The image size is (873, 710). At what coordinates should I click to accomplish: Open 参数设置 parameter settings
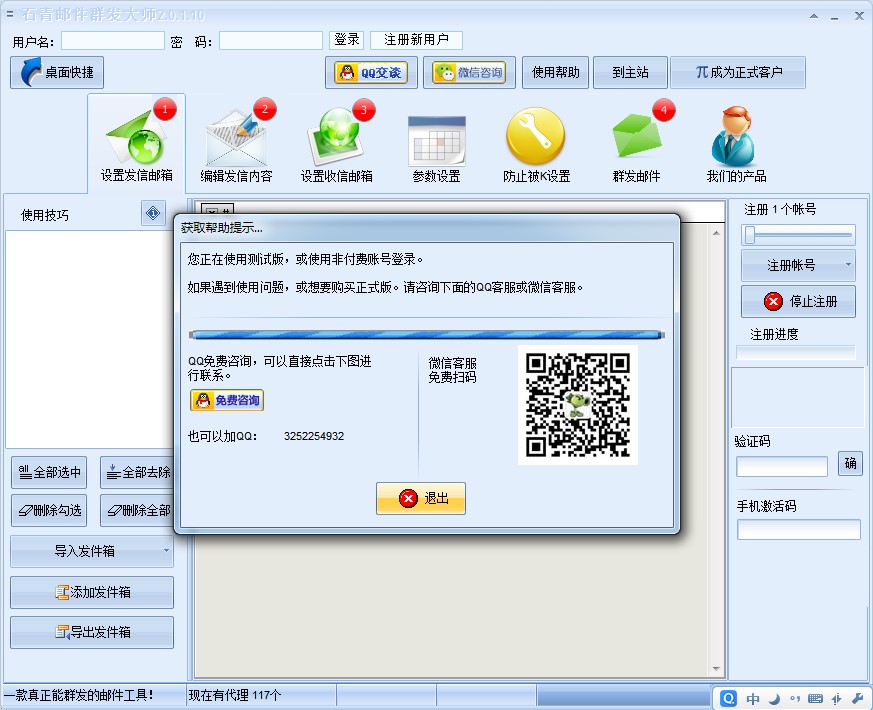coord(437,143)
